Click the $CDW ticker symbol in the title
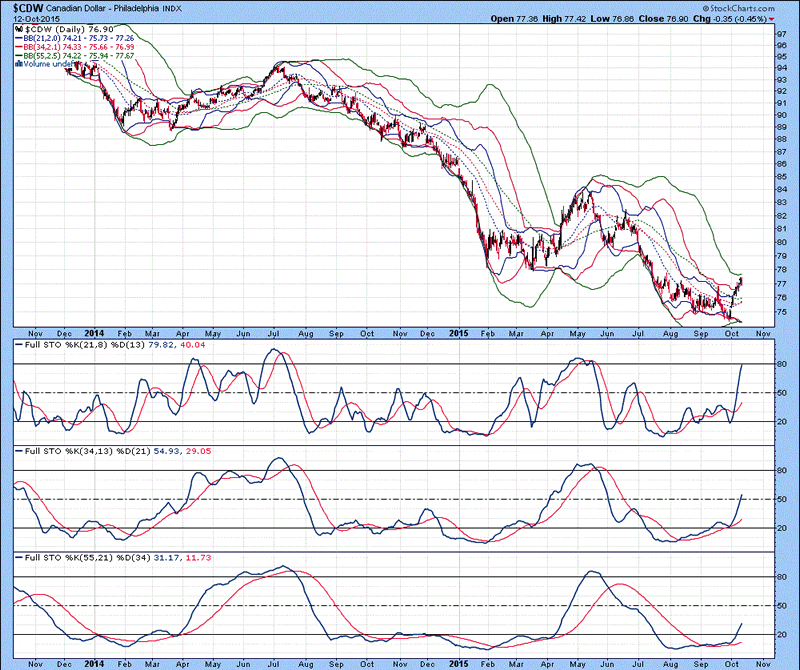 point(24,7)
